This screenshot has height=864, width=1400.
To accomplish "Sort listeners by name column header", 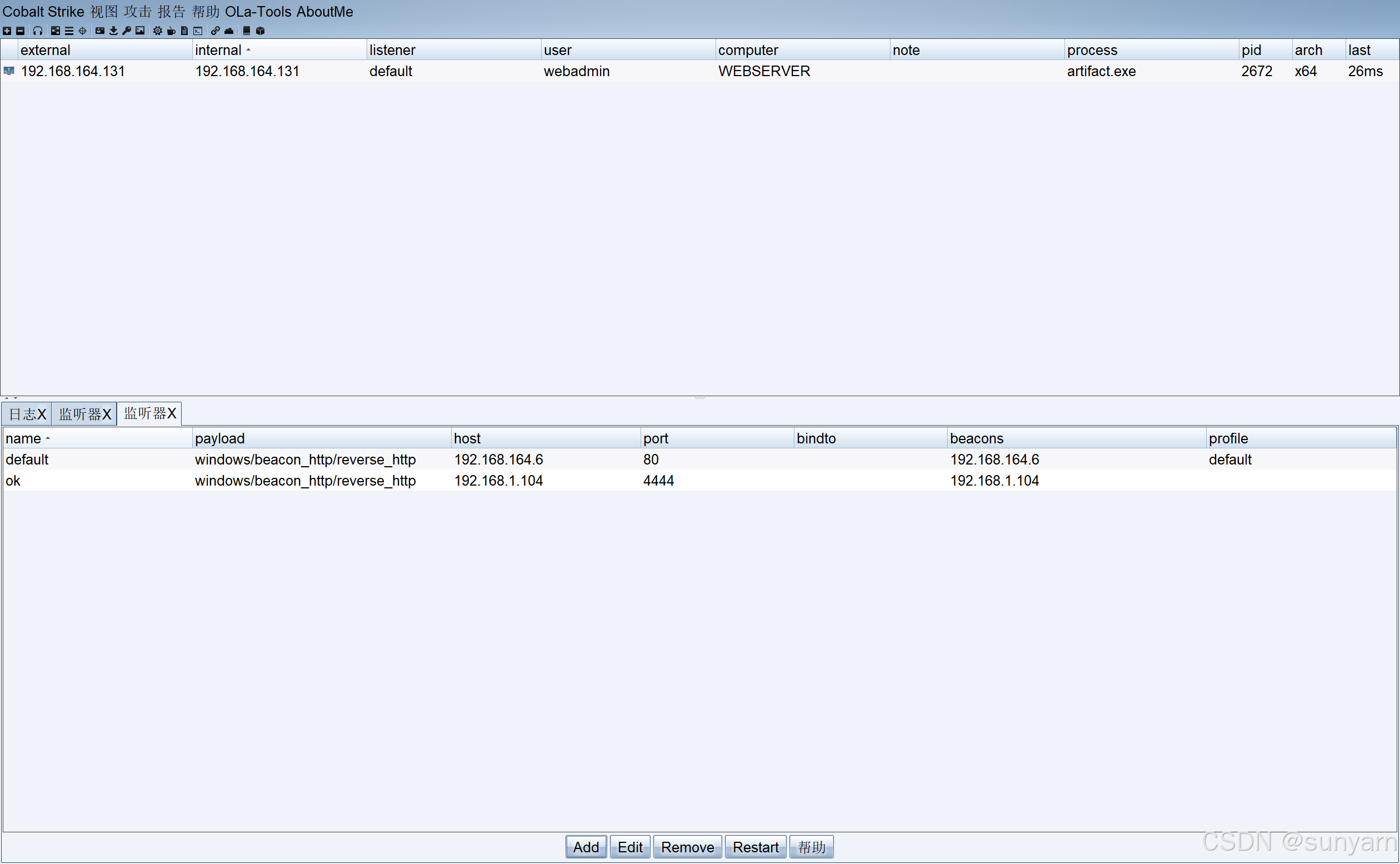I will [x=23, y=438].
